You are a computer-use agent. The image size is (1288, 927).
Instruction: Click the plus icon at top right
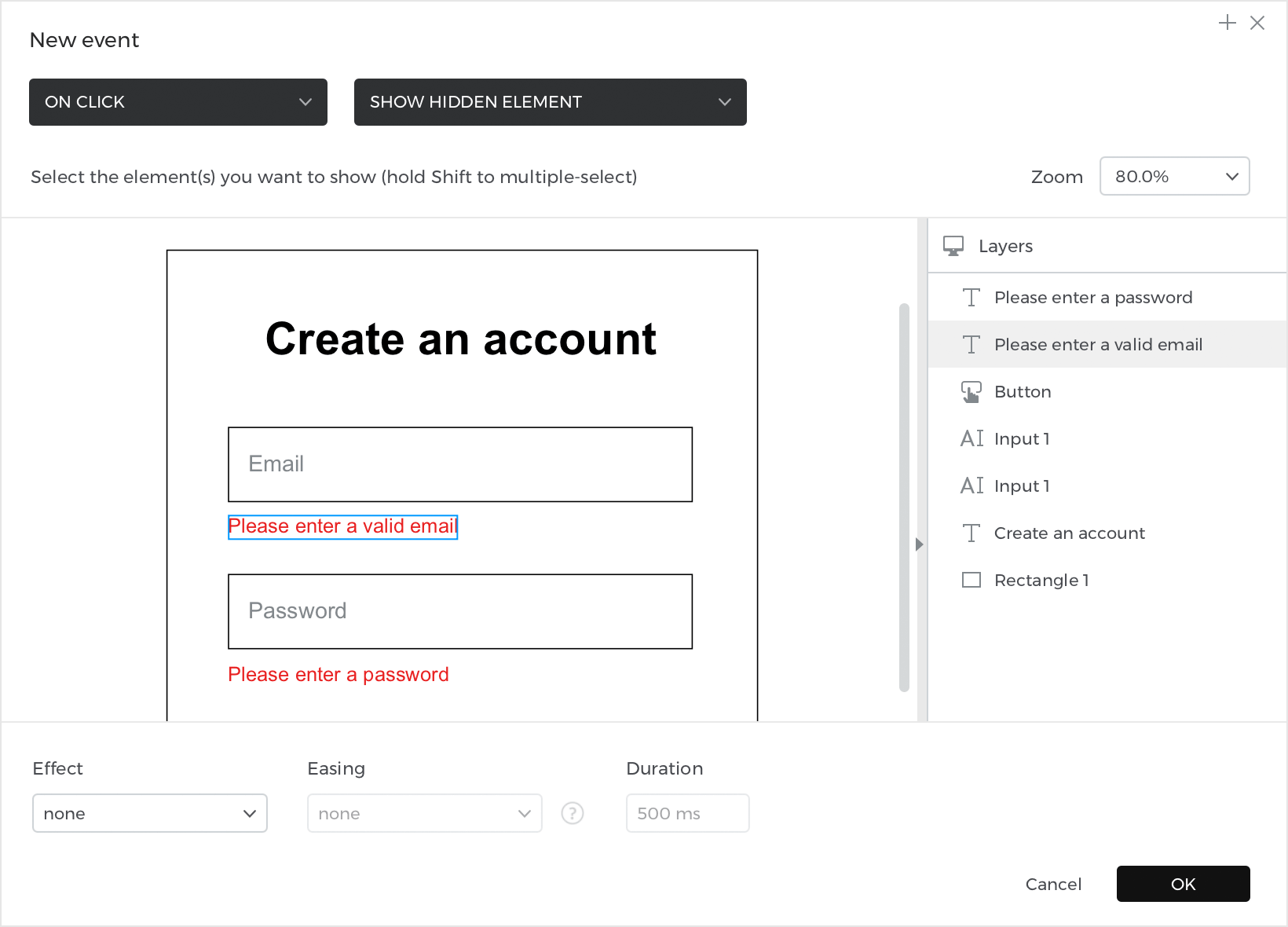1227,23
